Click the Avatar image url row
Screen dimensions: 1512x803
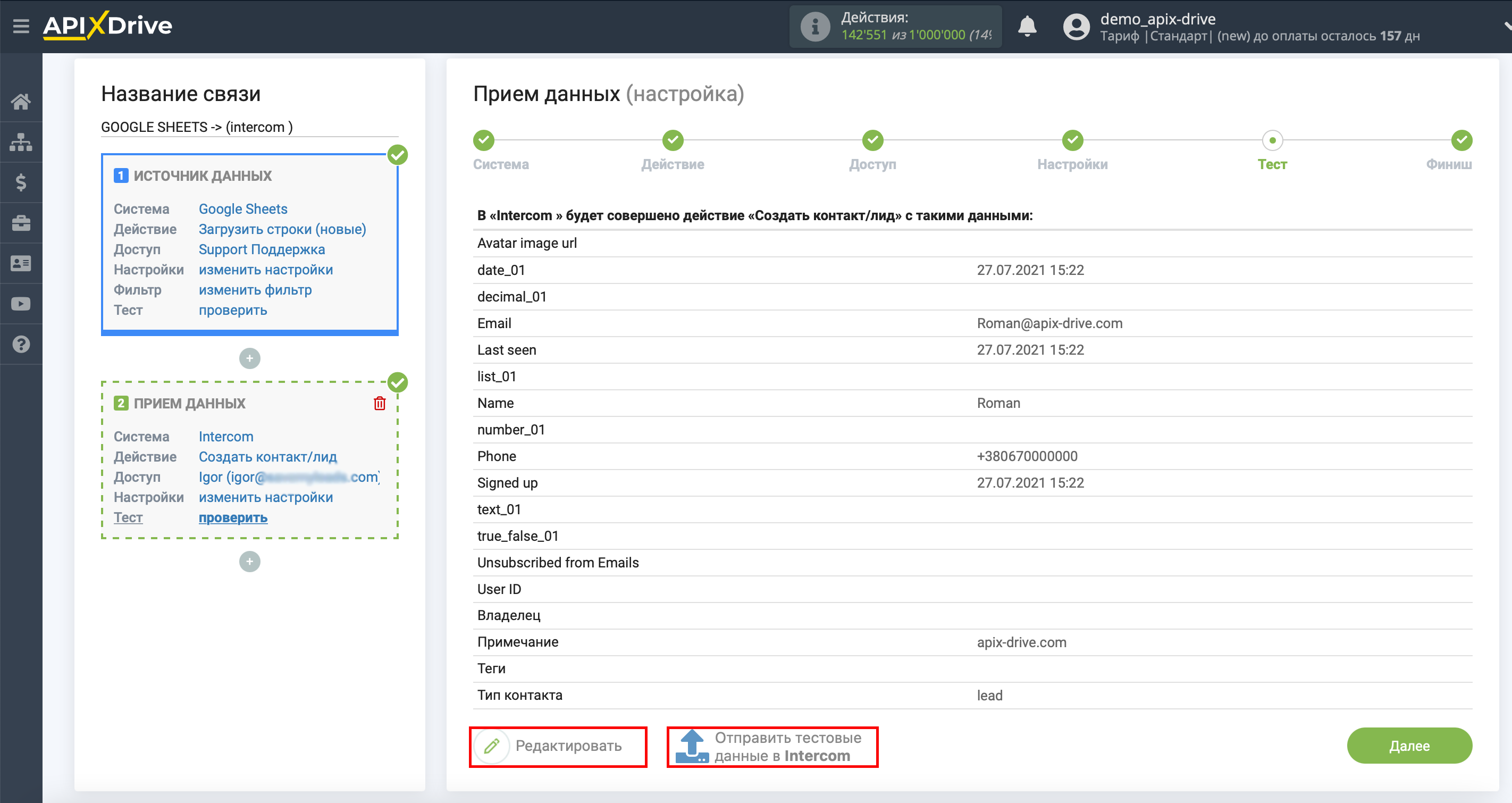point(972,243)
